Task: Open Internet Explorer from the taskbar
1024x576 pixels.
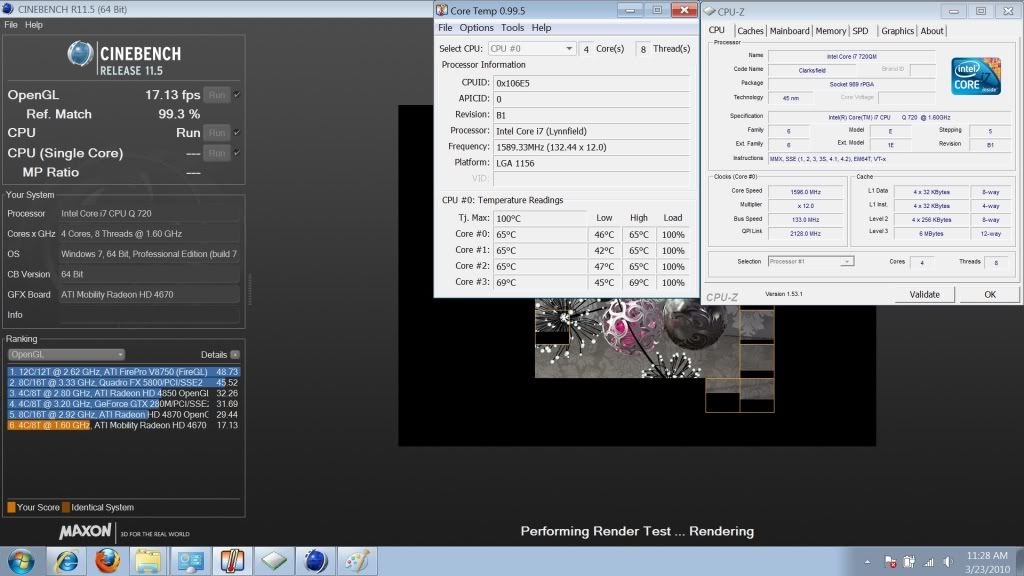Action: [x=67, y=561]
